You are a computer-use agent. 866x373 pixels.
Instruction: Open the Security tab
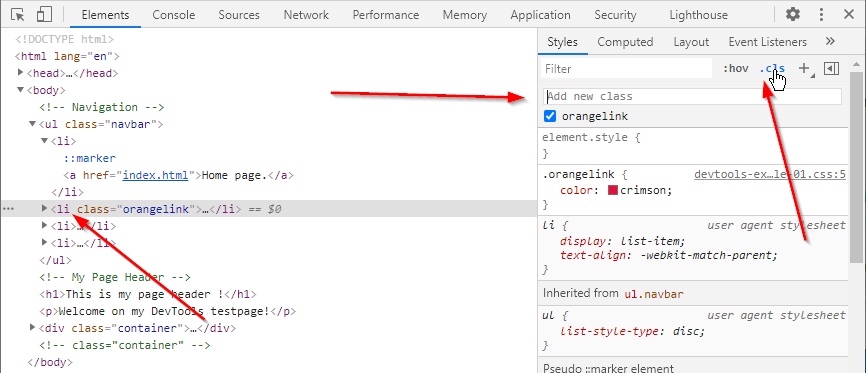click(615, 15)
